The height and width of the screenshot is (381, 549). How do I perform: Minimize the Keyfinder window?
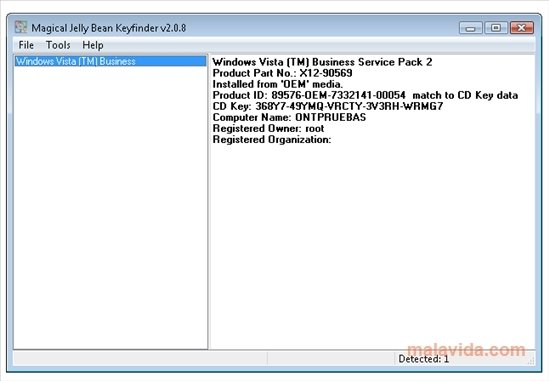pos(471,28)
